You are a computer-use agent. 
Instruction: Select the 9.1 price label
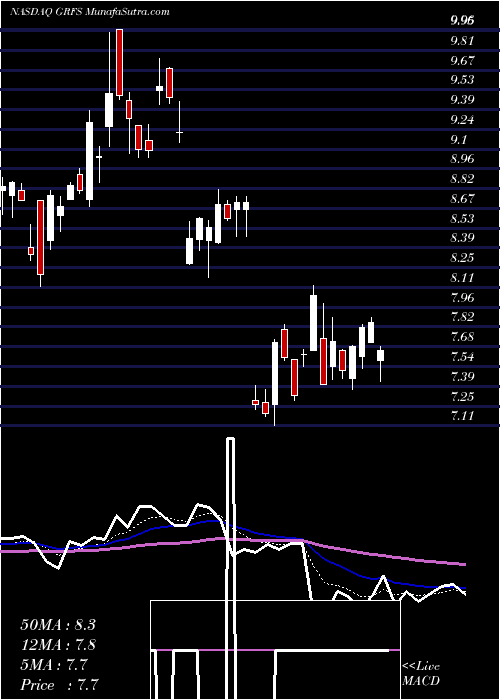pos(458,140)
